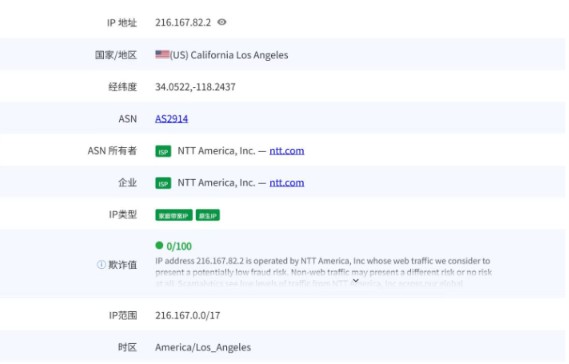Click the fraud risk description paragraph
569x364 pixels.
coord(323,272)
